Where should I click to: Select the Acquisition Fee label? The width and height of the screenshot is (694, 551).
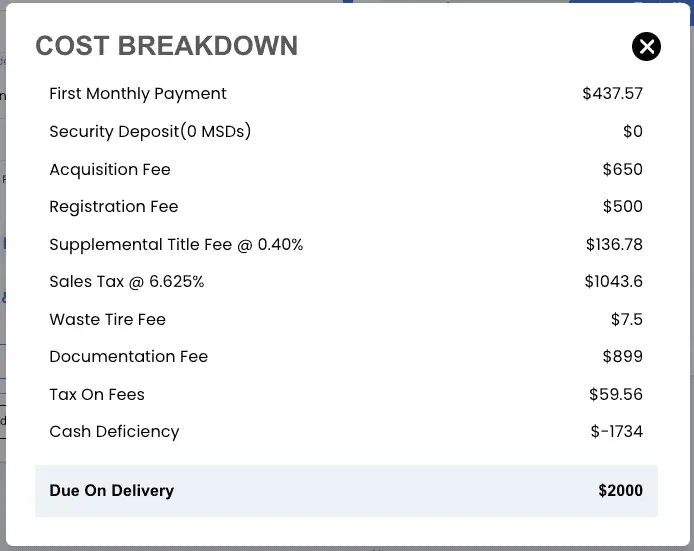[110, 170]
